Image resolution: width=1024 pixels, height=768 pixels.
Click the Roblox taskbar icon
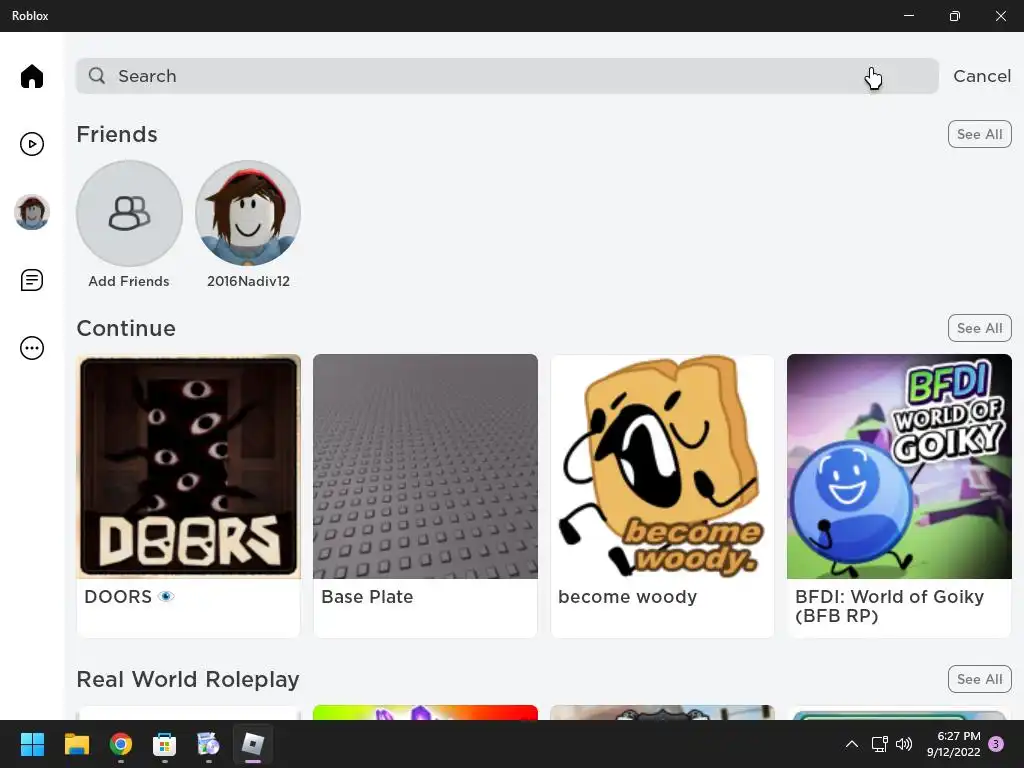coord(253,744)
